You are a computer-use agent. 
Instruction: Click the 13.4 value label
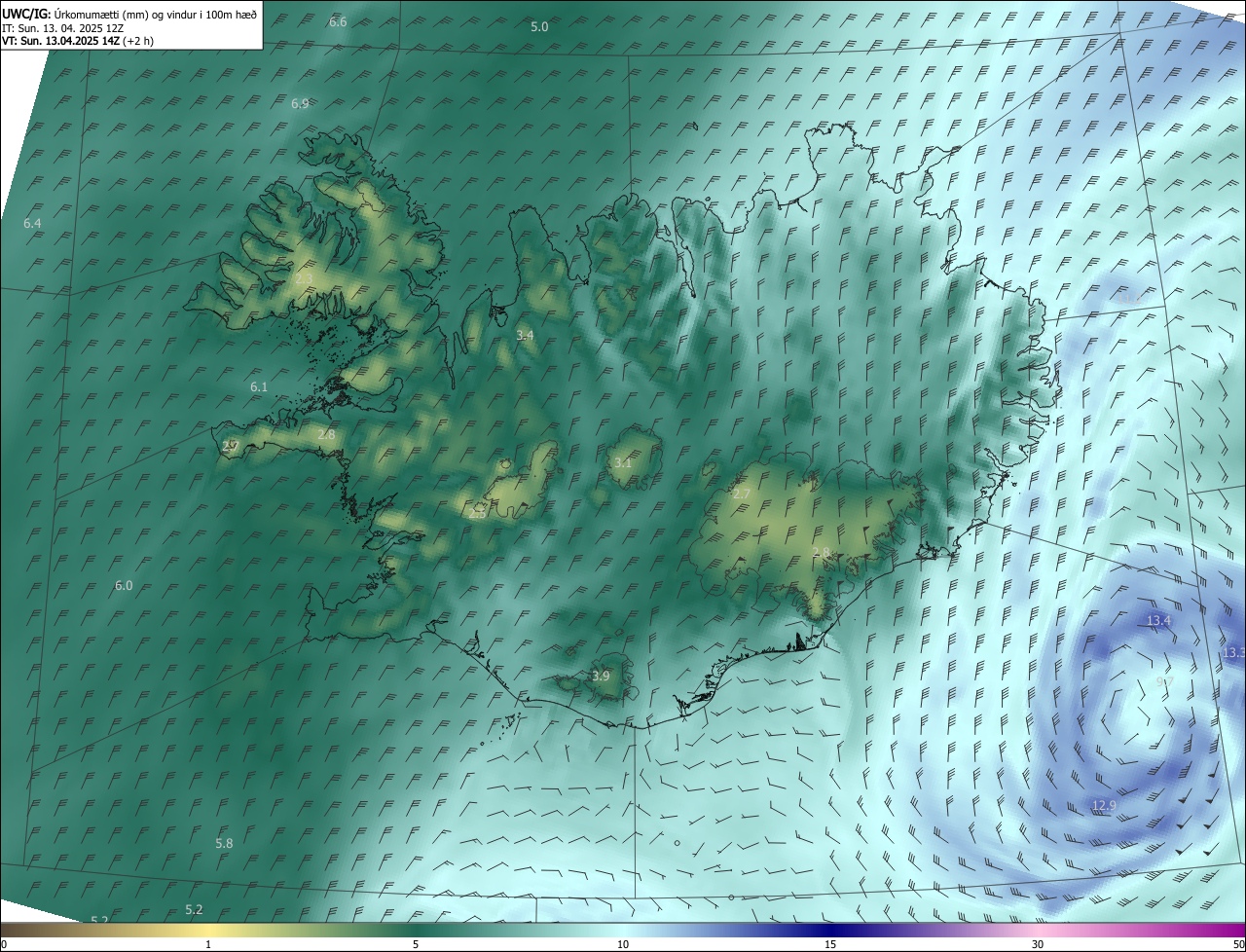click(x=1158, y=621)
